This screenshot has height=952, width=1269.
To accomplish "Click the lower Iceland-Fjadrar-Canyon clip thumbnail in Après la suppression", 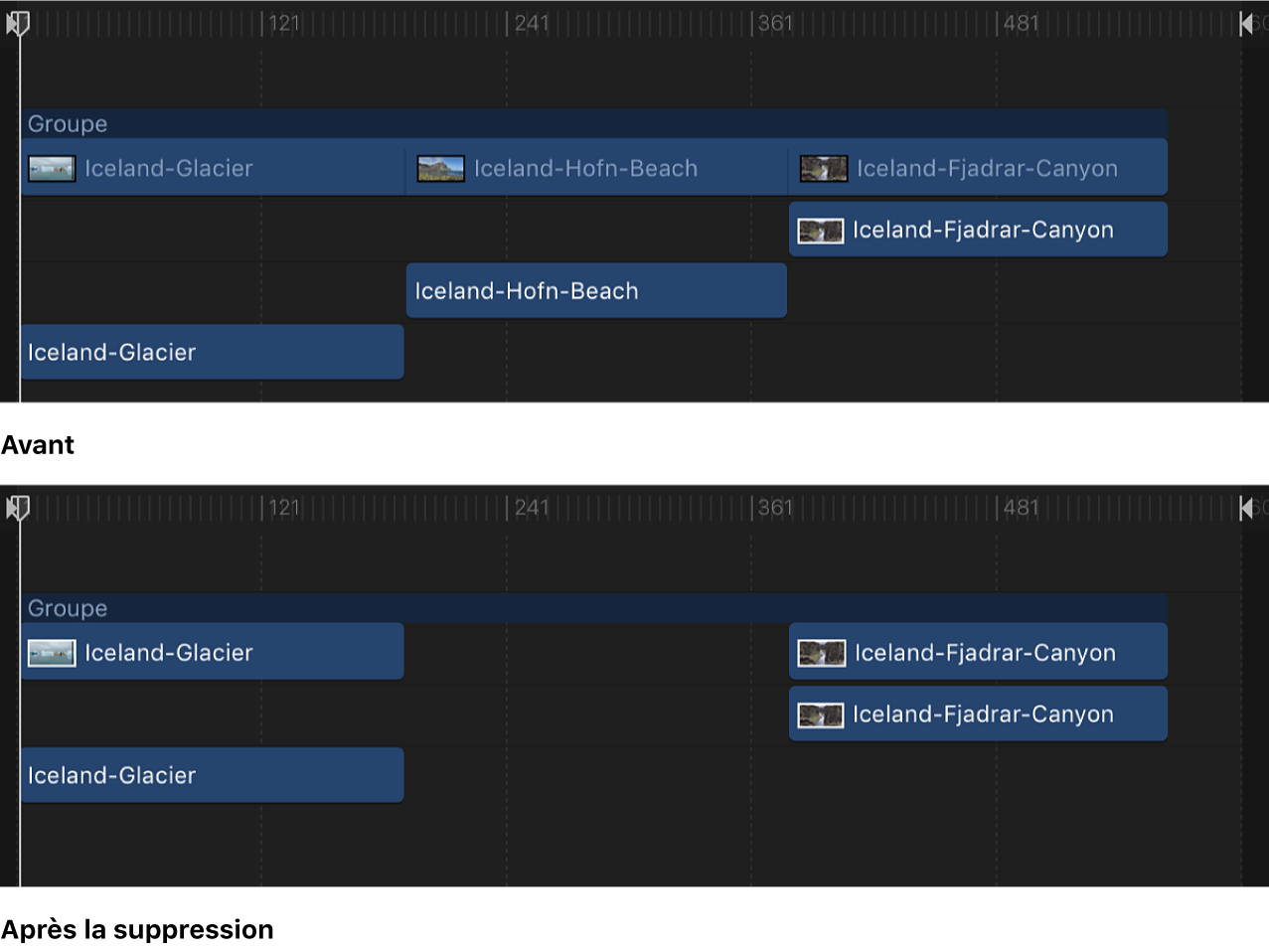I will tap(821, 714).
